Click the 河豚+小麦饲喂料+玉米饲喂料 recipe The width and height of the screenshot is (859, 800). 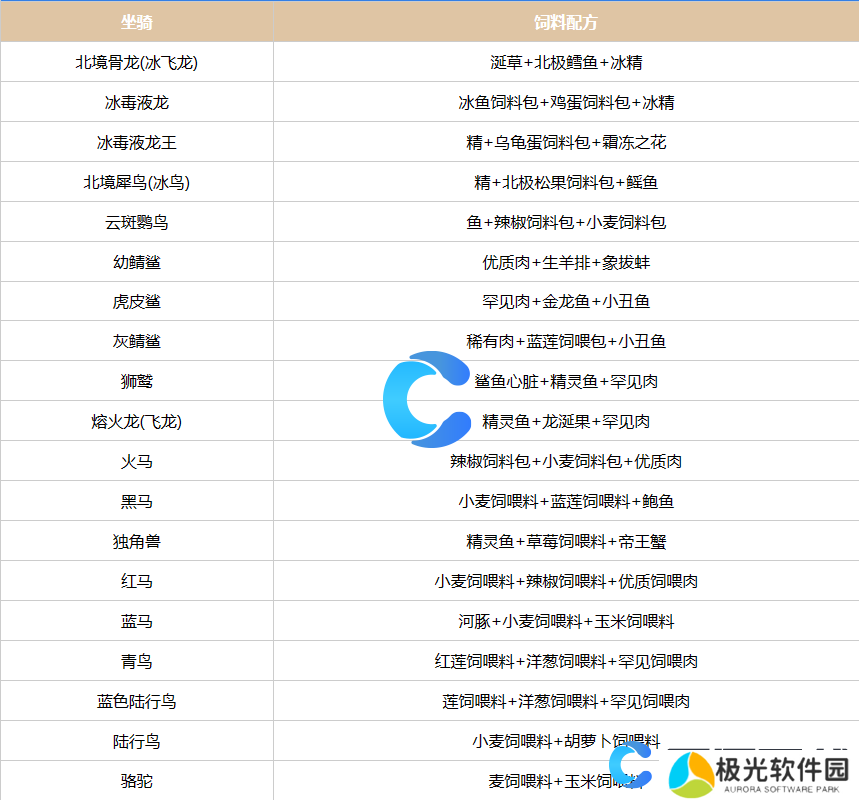click(565, 621)
